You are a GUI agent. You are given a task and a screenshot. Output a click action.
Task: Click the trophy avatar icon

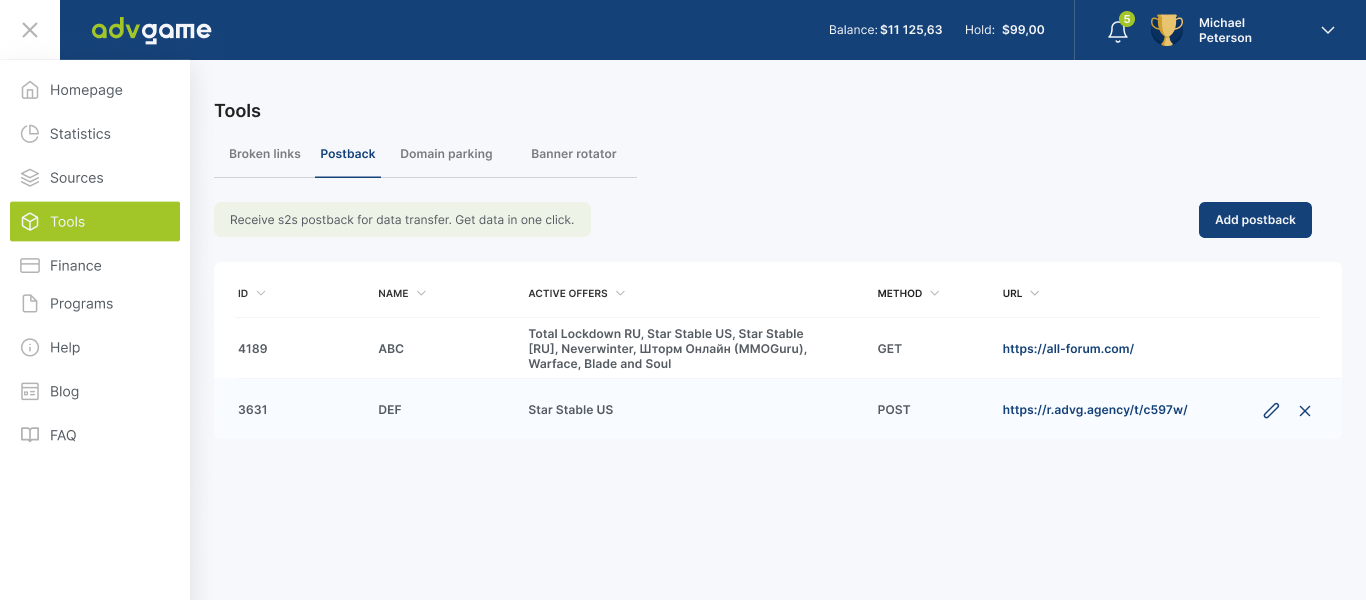tap(1166, 30)
